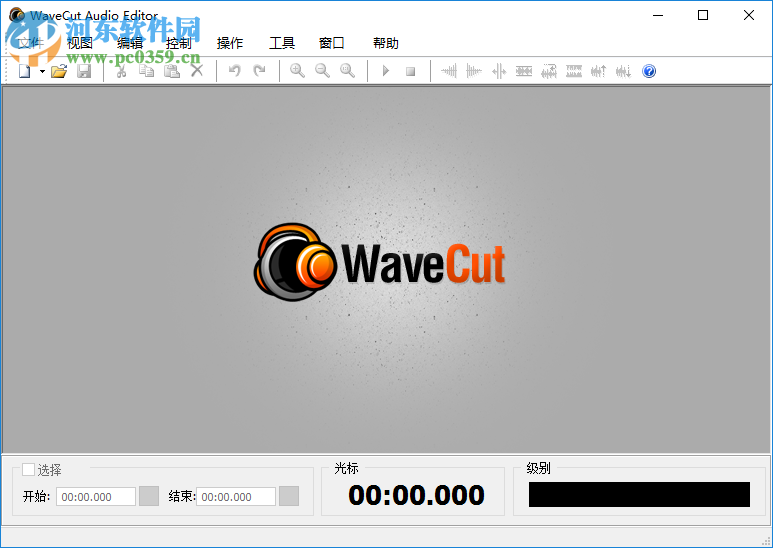Open the 文件 (File) menu
Viewport: 773px width, 548px height.
[x=31, y=43]
